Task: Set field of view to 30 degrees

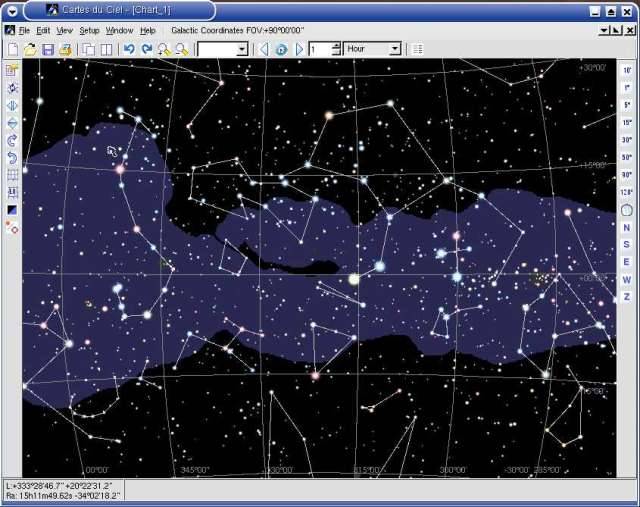Action: point(627,140)
